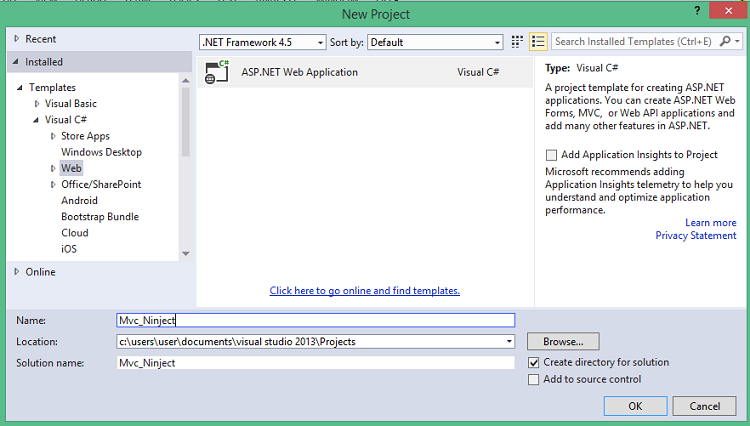Screen dimensions: 750x426
Task: Switch to the large icons view
Action: 517,42
